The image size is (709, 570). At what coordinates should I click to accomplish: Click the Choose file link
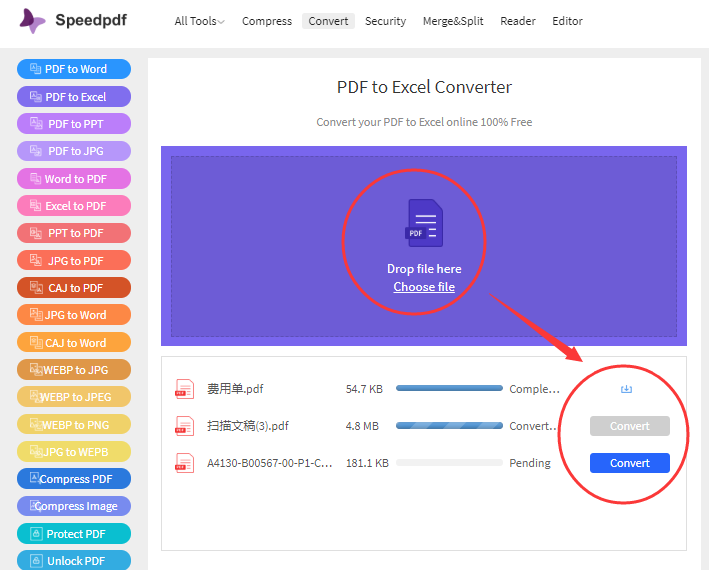[424, 287]
